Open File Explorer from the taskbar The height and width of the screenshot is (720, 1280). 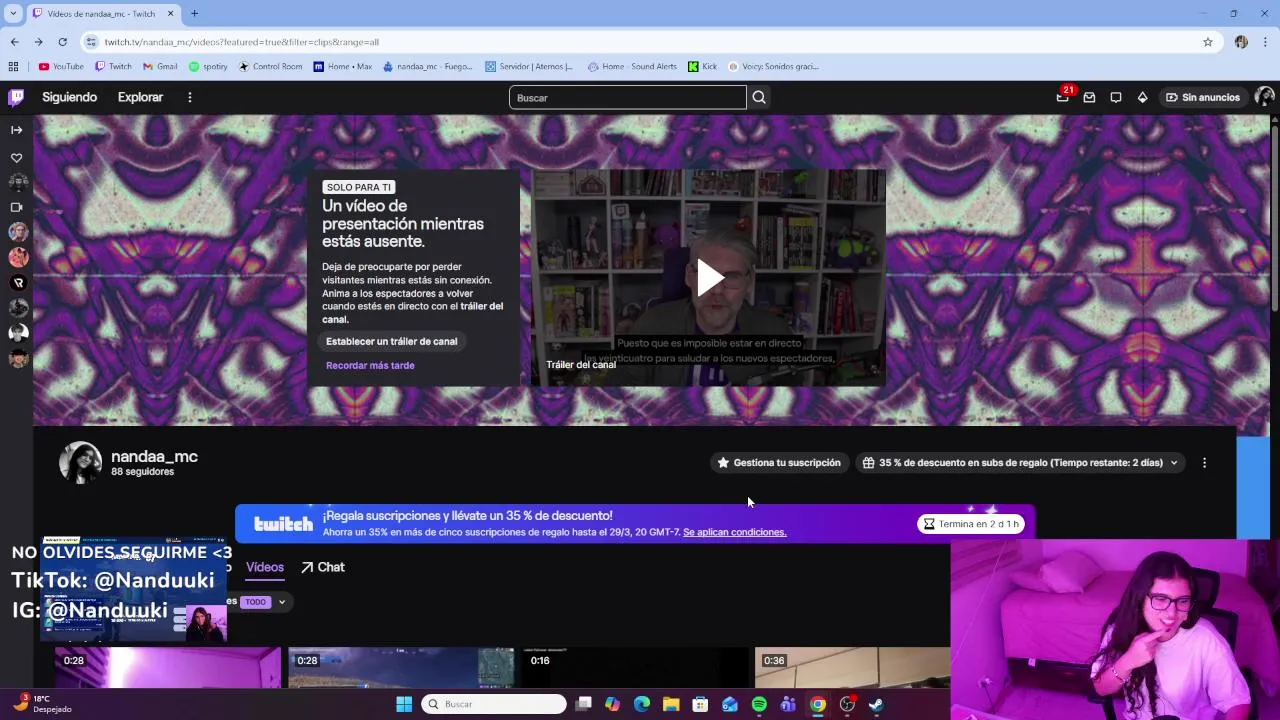point(671,704)
